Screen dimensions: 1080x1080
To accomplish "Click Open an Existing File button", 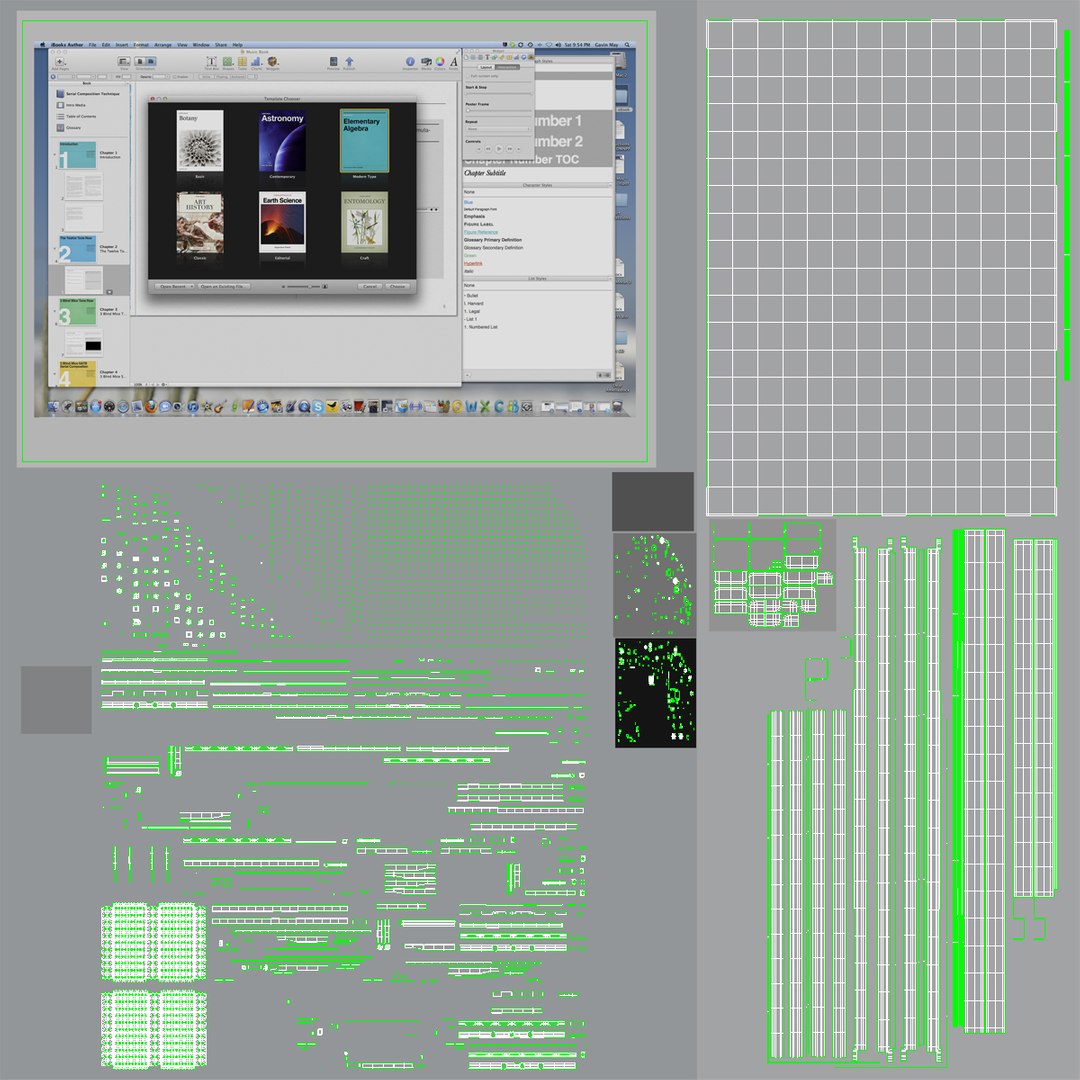I will click(224, 286).
